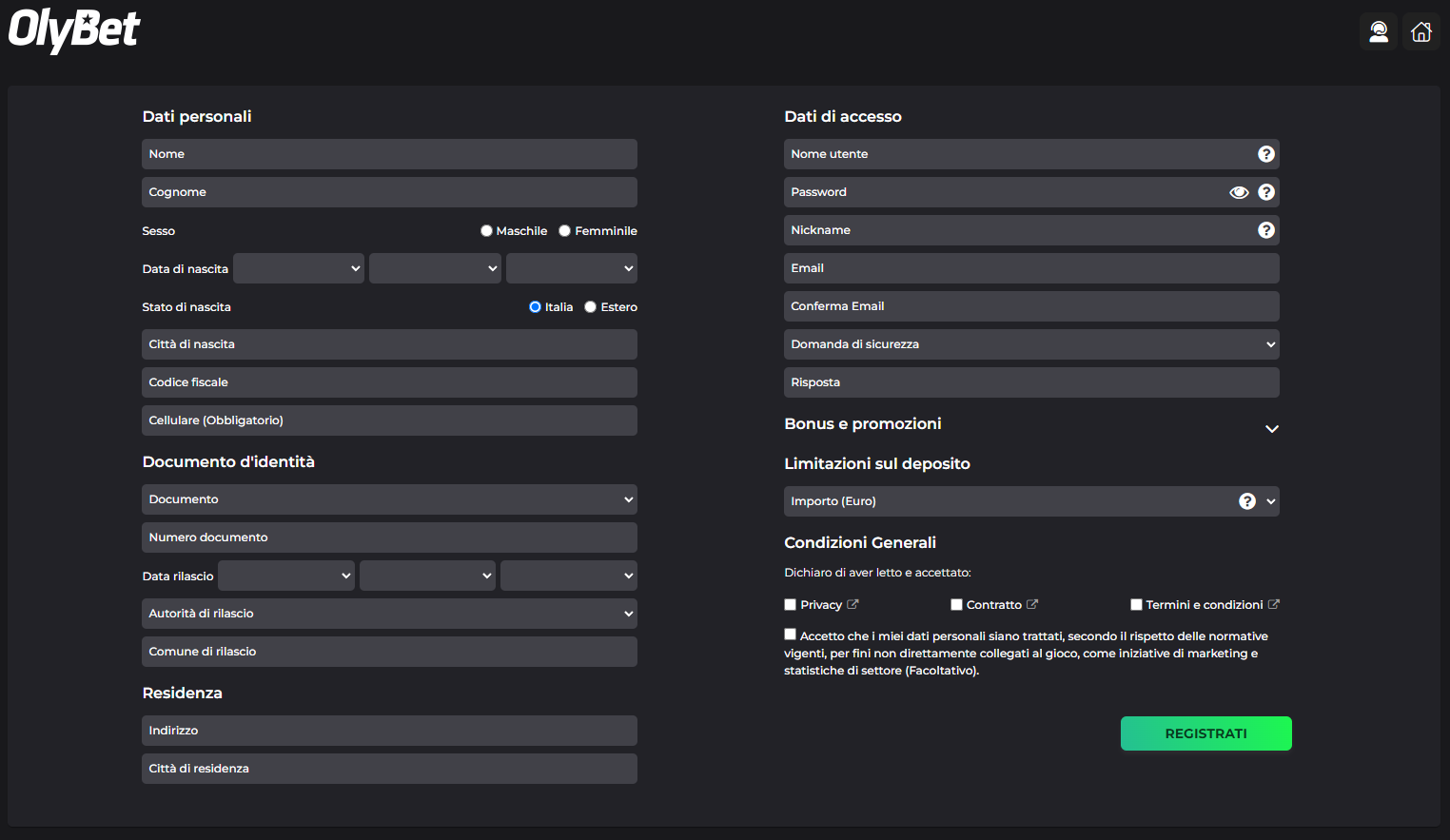Click the home icon in the header
1450x840 pixels.
coord(1421,30)
